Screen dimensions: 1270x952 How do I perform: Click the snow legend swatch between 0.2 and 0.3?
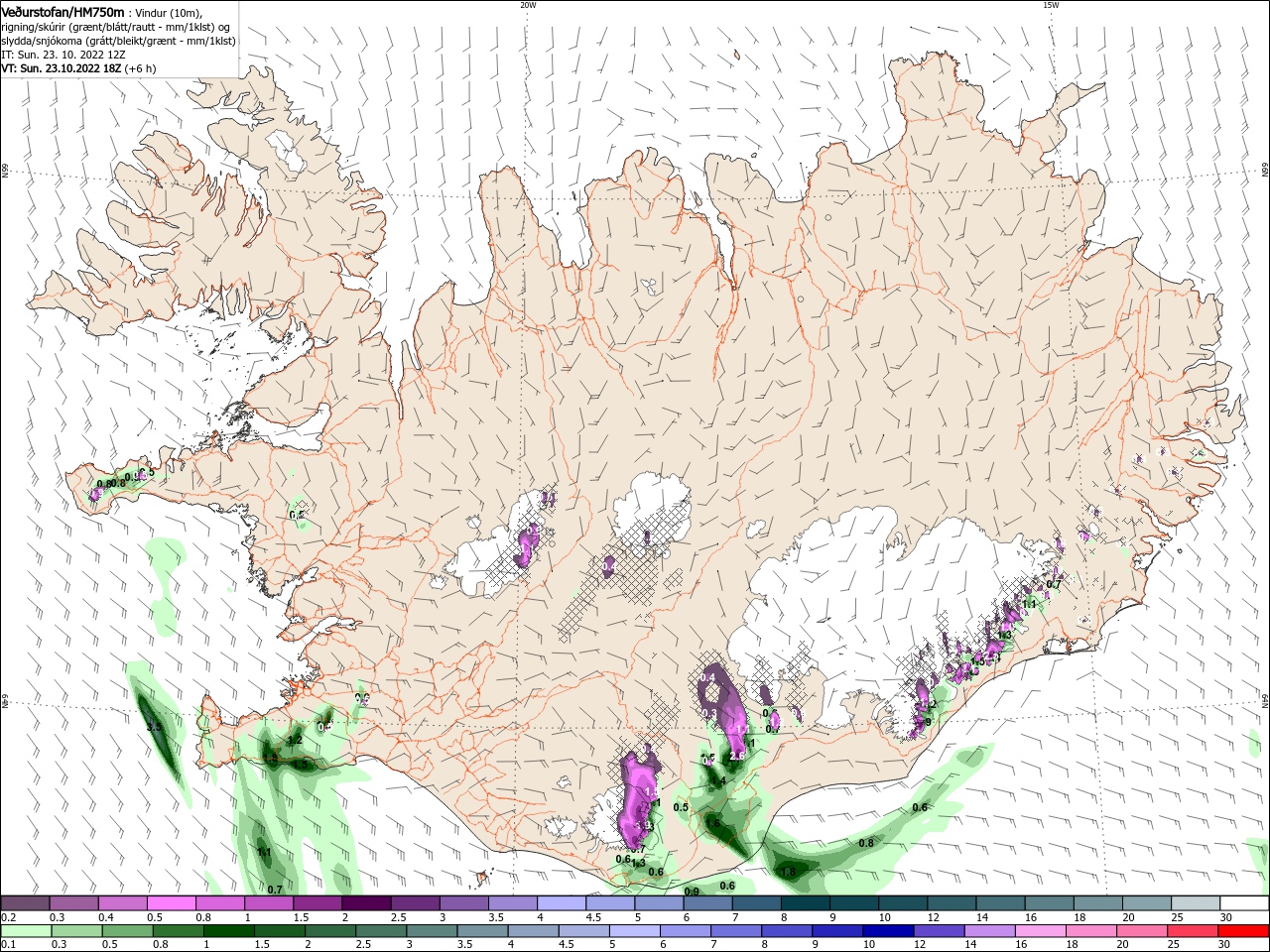pos(25,903)
